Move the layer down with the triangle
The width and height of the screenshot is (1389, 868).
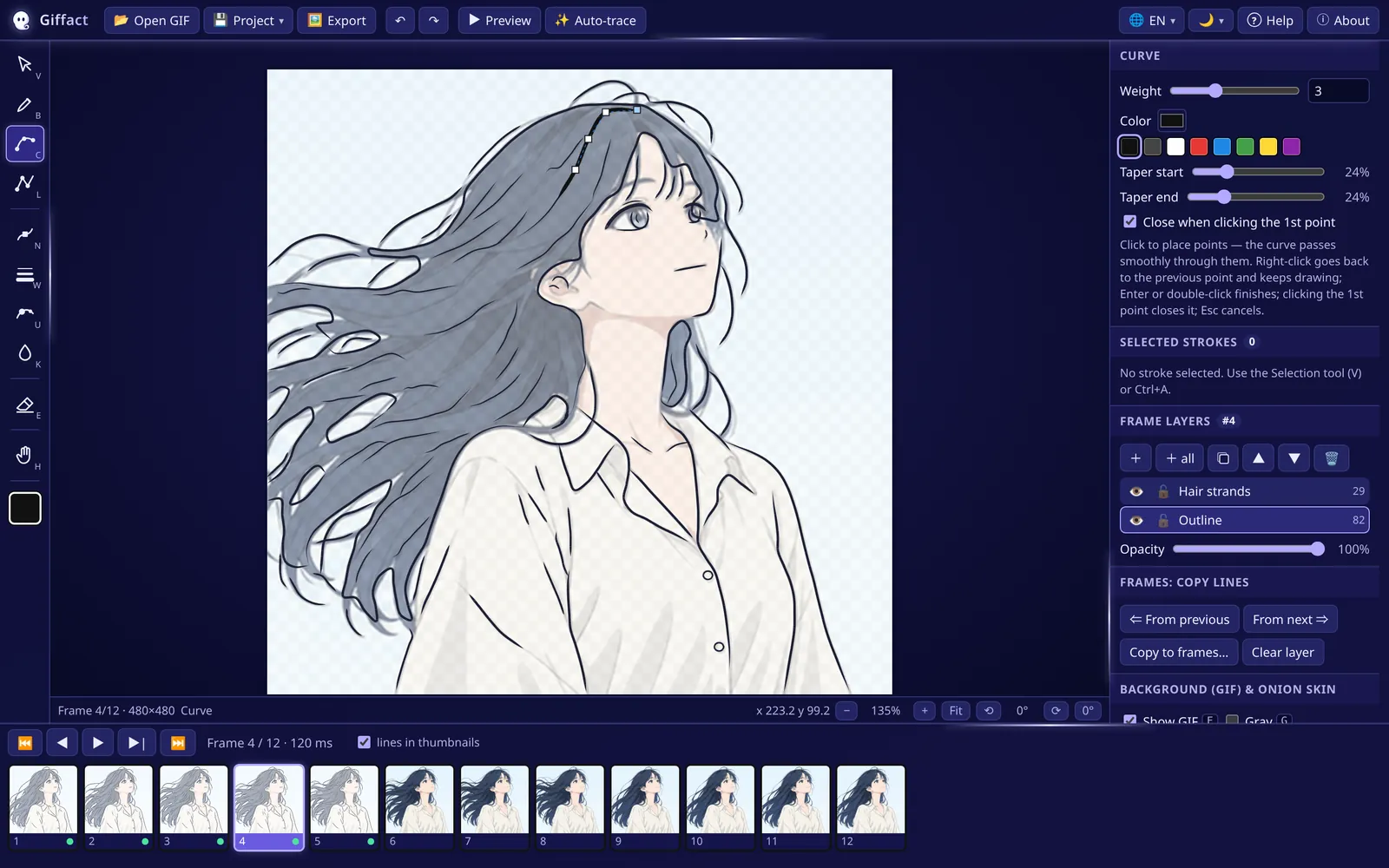point(1294,458)
